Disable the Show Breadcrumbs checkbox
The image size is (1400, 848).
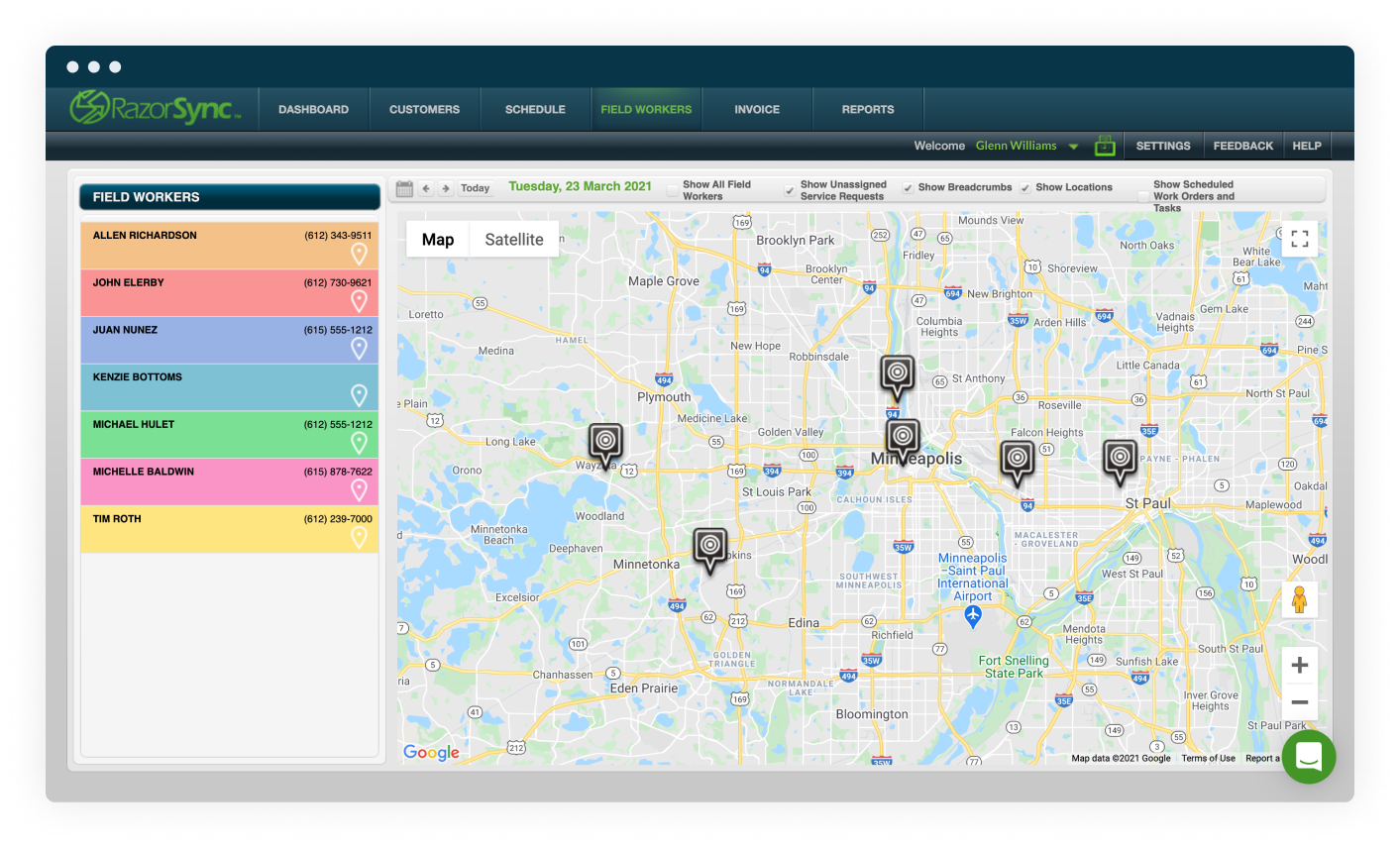pyautogui.click(x=909, y=187)
